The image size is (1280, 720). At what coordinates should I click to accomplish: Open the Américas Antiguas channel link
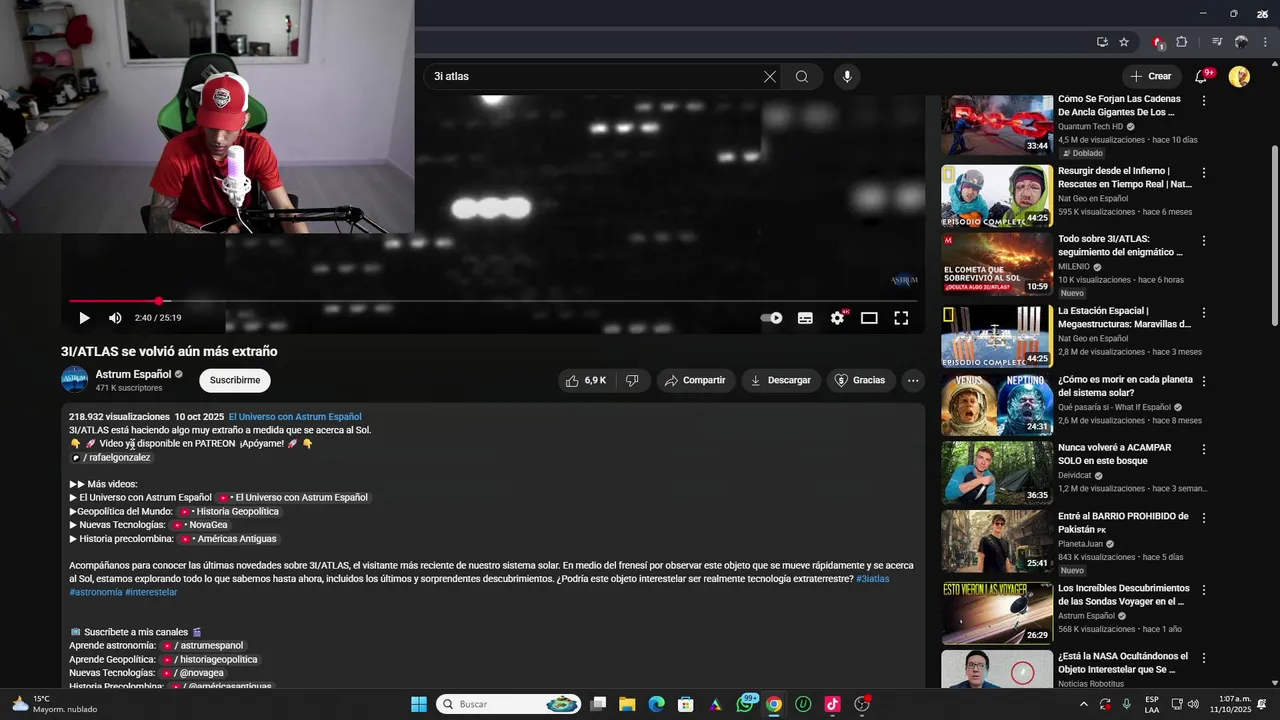point(227,538)
